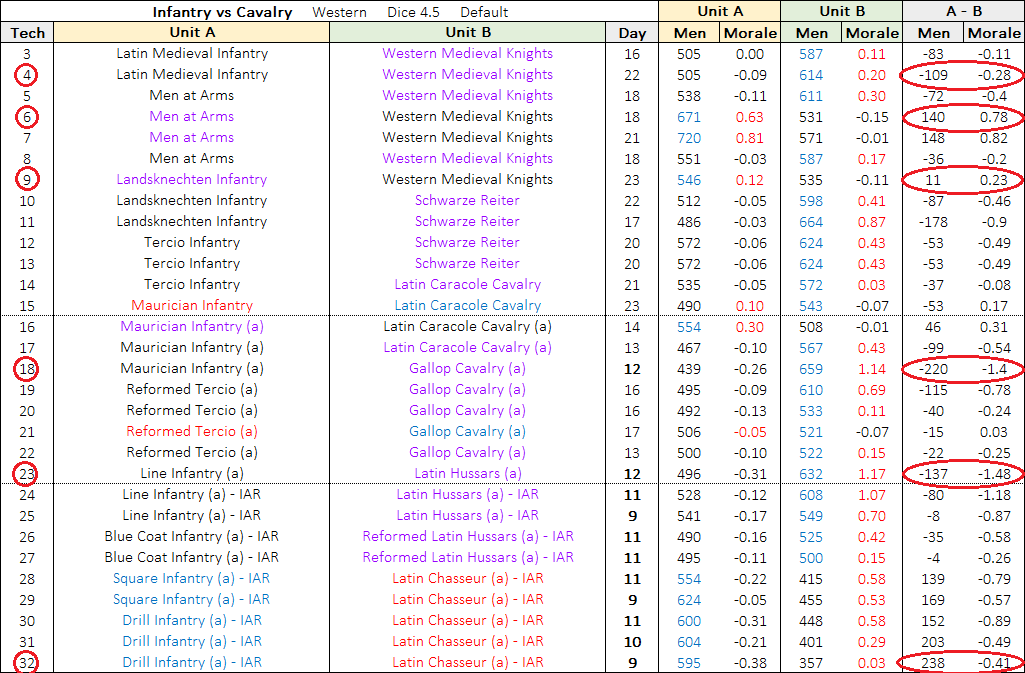Click the "Latin Caracole Cavalry" cell in row 15
This screenshot has height=673, width=1025.
467,306
